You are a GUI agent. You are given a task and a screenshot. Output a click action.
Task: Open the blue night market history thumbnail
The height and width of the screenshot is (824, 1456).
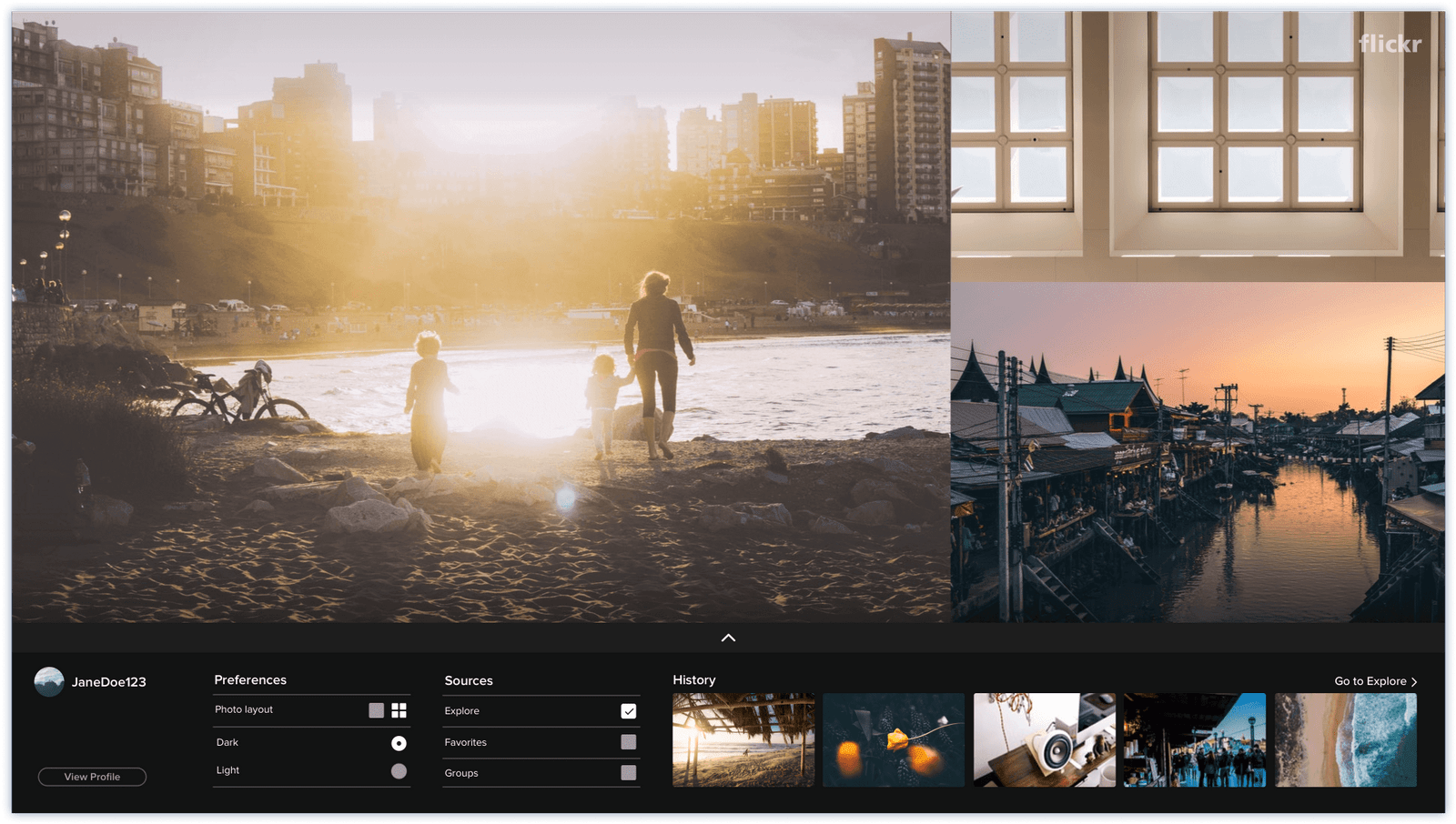1195,739
